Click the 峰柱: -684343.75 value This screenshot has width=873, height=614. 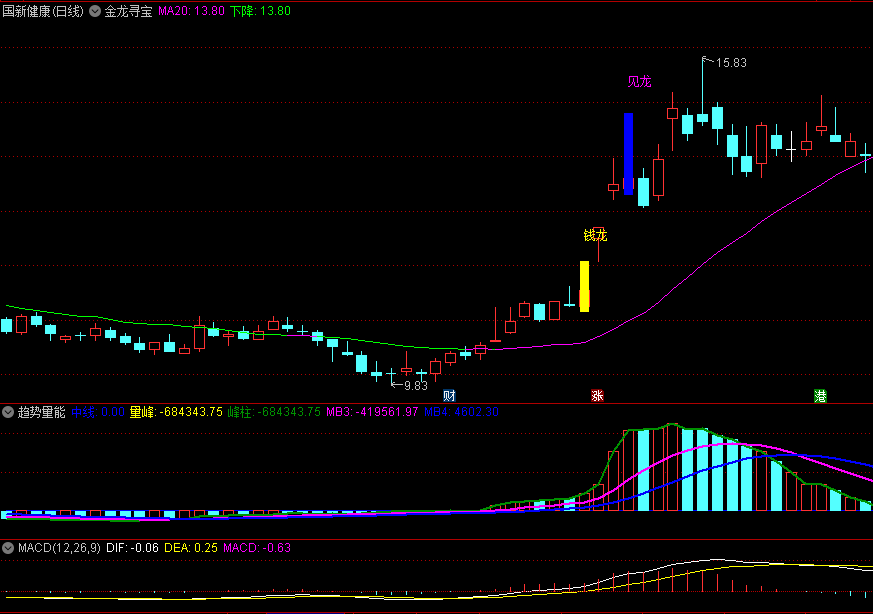tap(274, 412)
